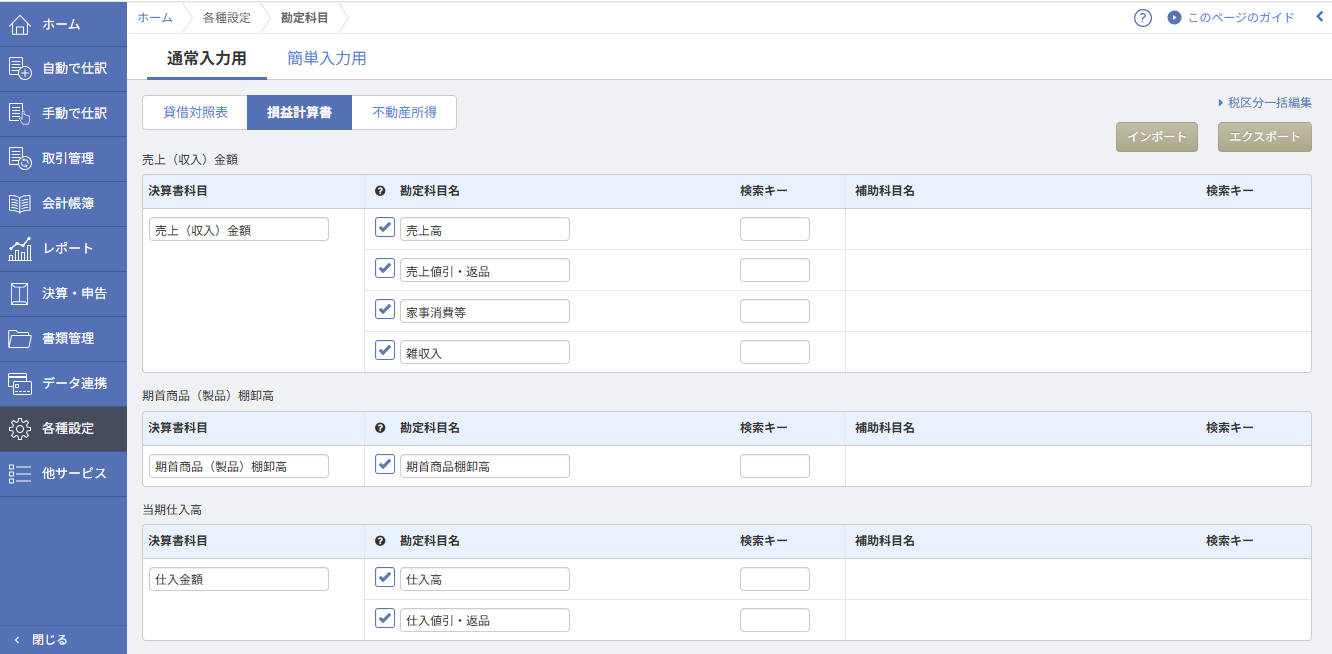Select the 貸借対照表 tab

point(195,113)
